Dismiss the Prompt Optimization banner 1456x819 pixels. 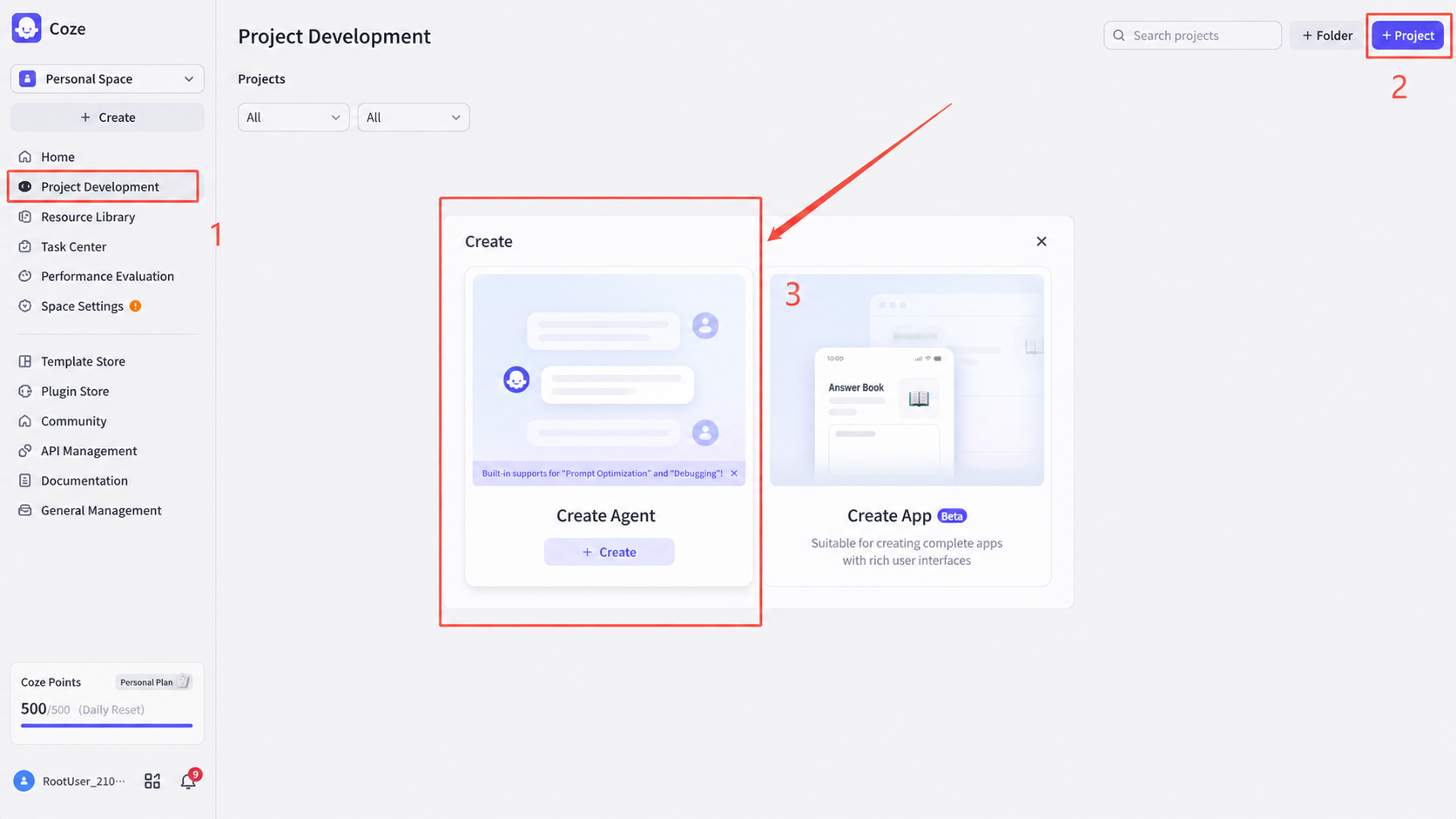point(734,473)
